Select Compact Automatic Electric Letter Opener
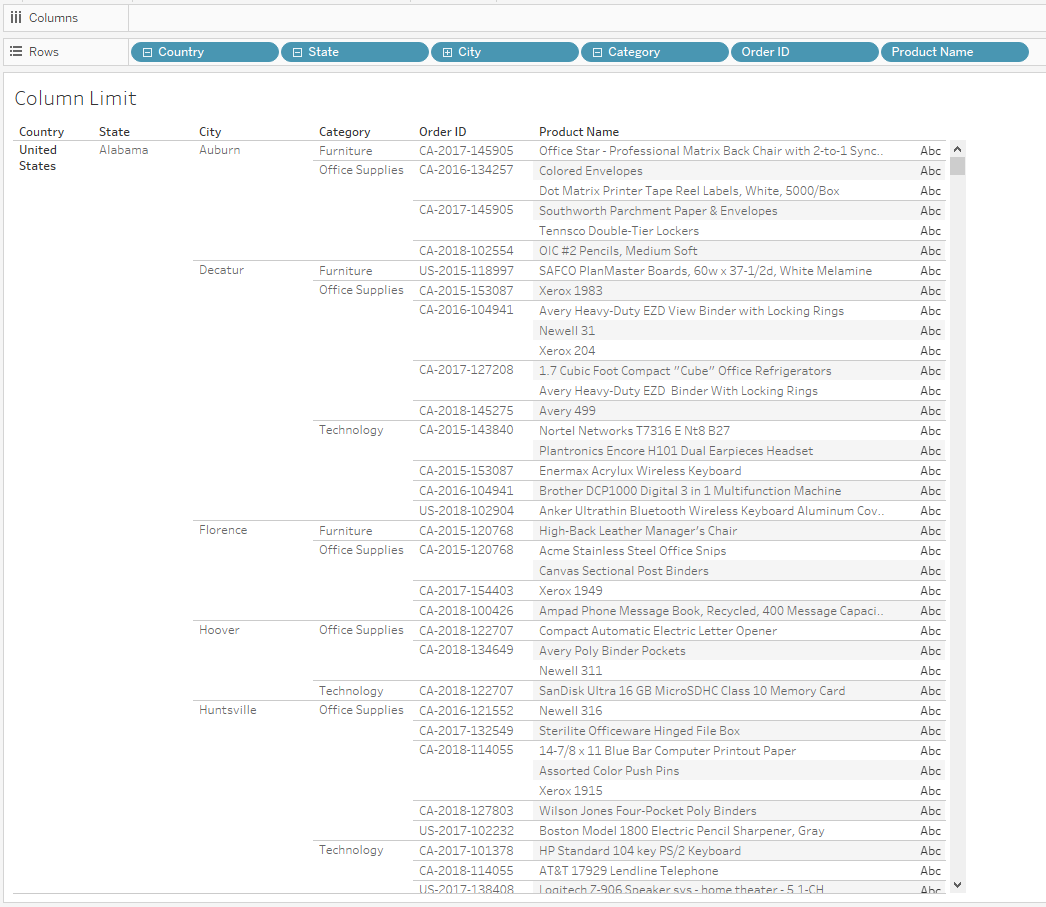 pos(658,631)
